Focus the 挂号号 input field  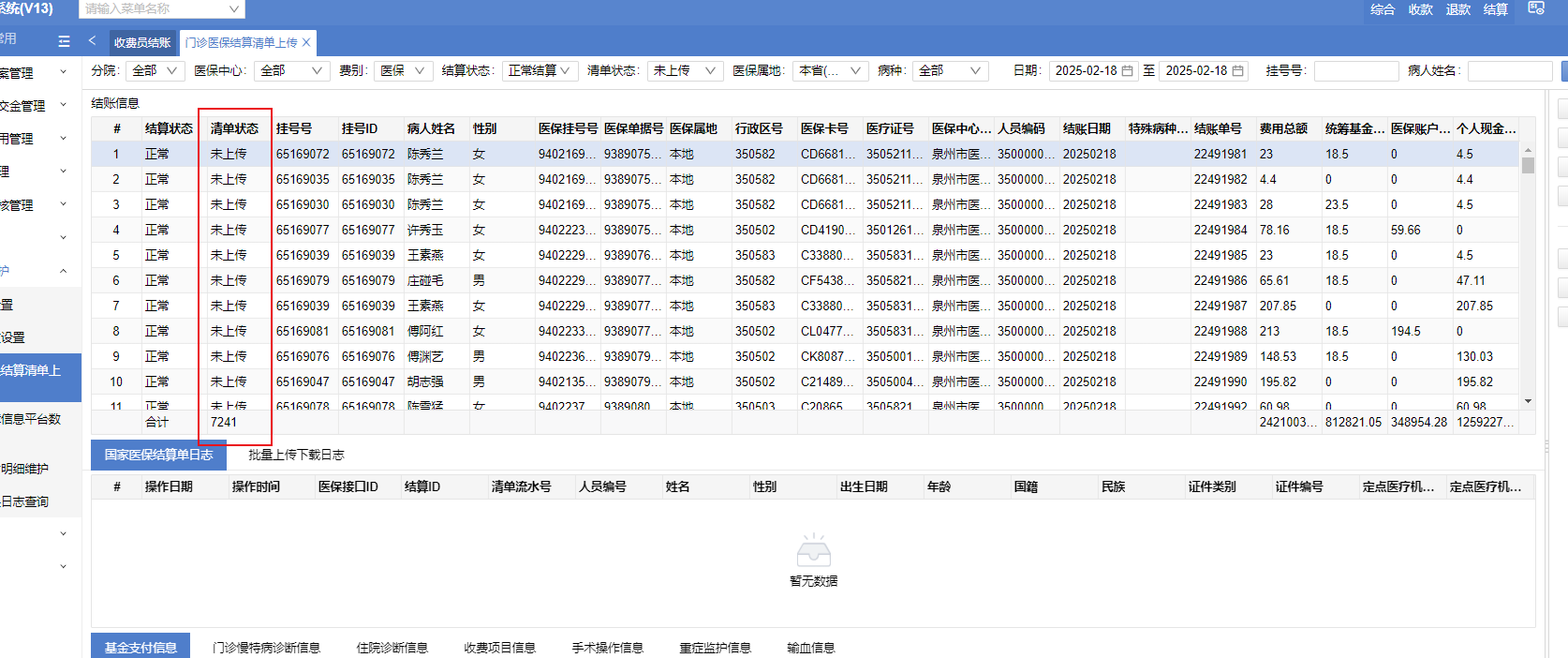click(1356, 71)
